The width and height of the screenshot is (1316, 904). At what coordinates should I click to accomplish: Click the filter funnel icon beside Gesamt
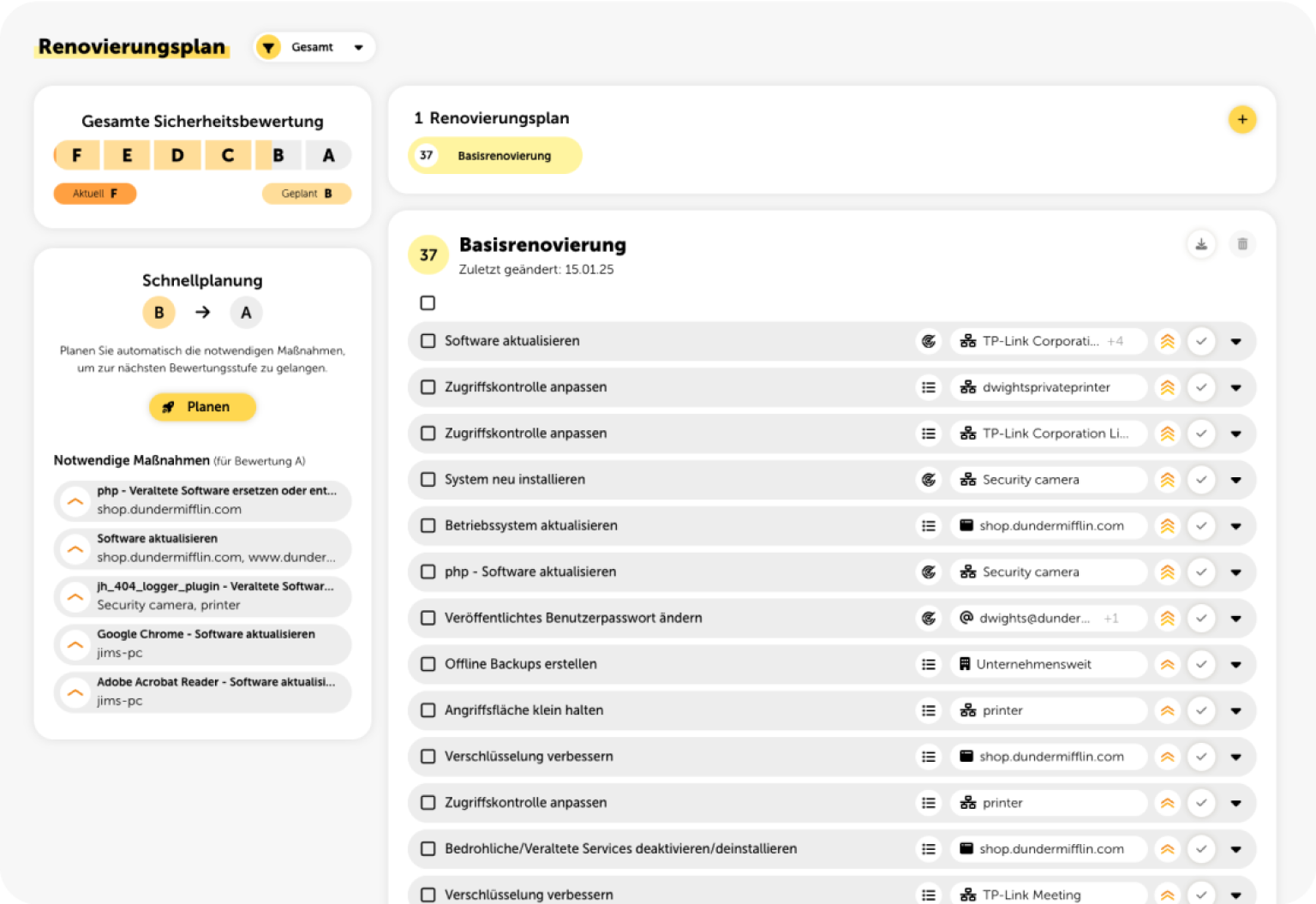coord(268,47)
